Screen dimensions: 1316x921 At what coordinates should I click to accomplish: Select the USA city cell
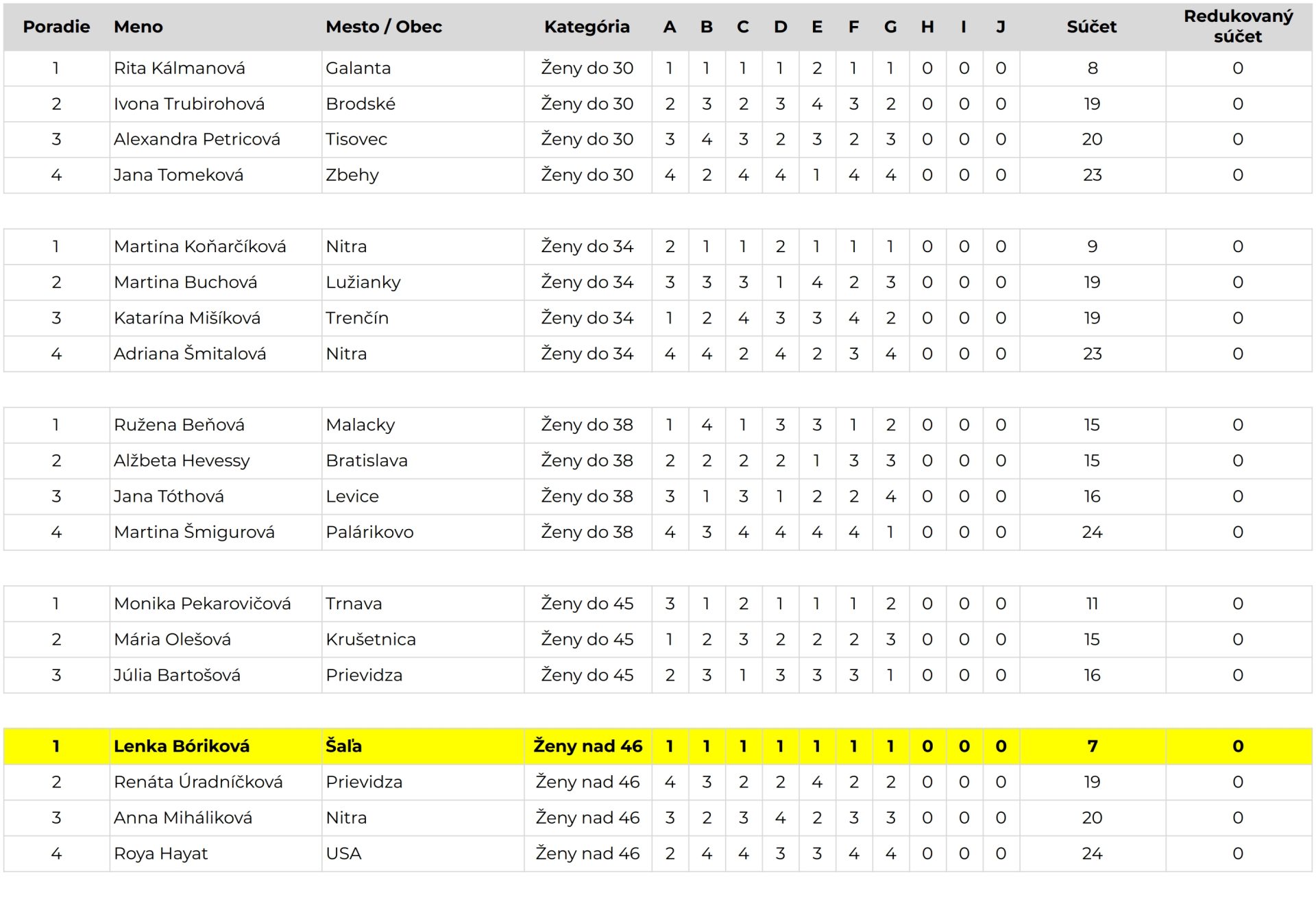(x=423, y=854)
